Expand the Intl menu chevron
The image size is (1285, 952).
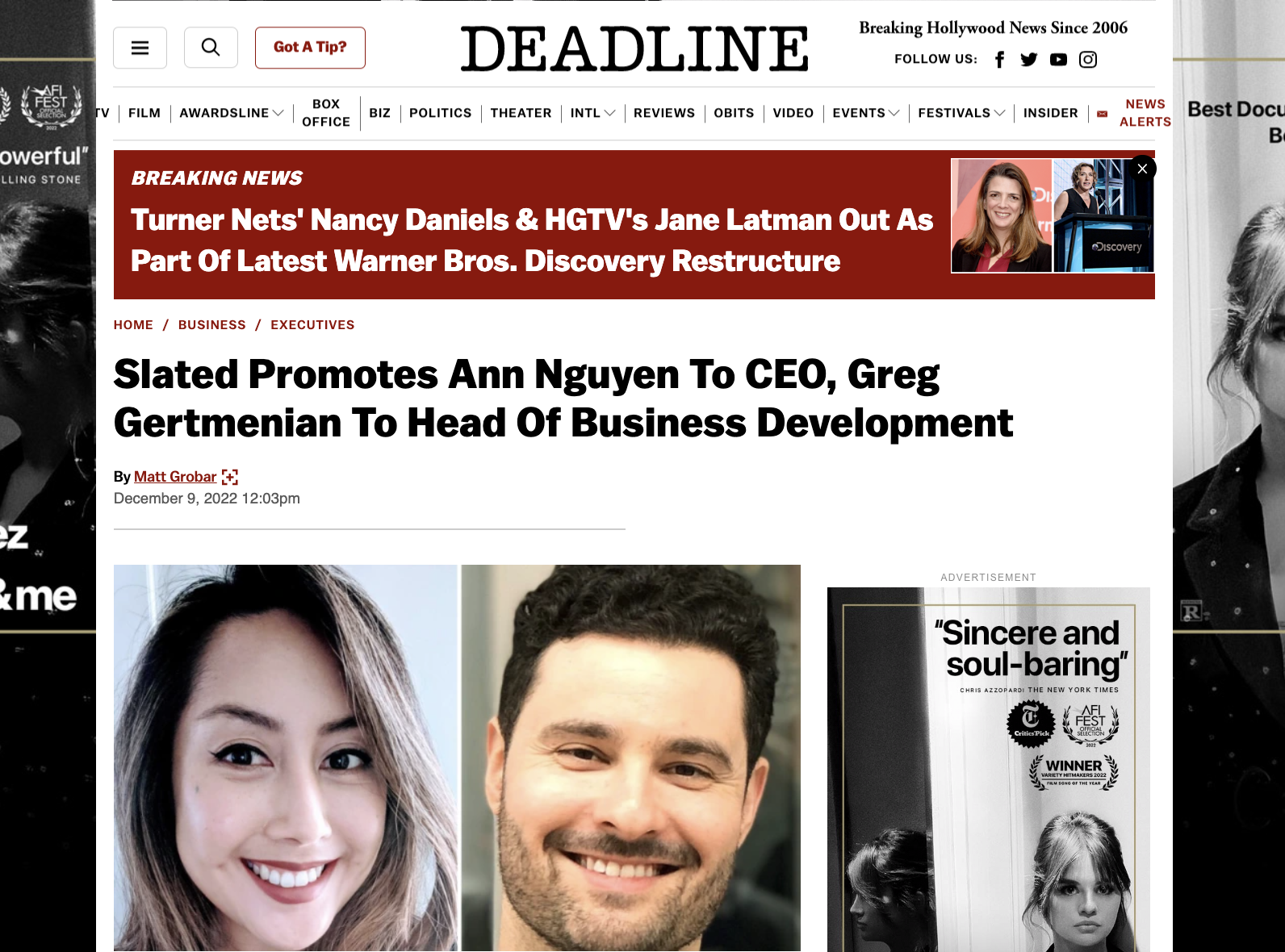click(x=609, y=113)
